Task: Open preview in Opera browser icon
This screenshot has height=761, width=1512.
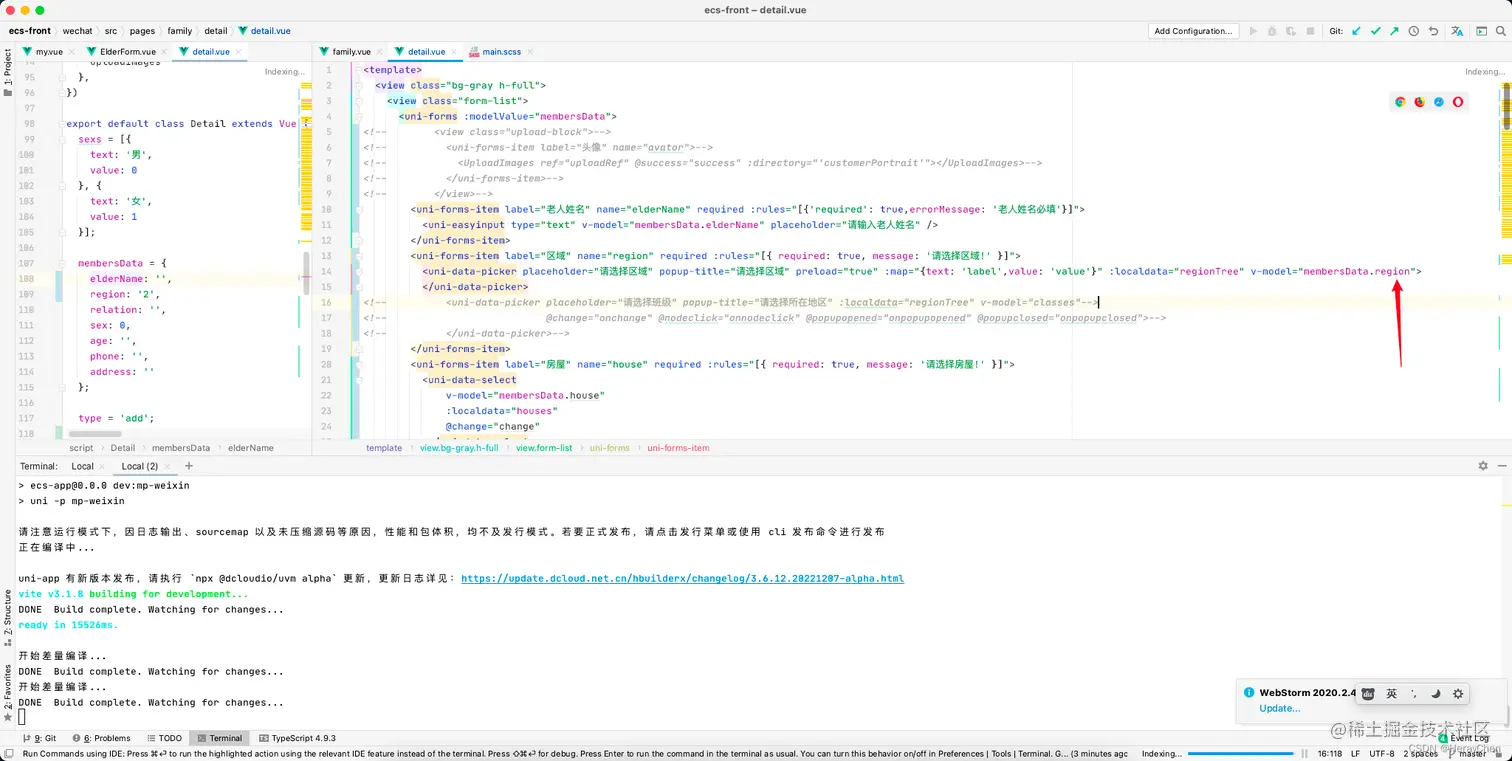Action: [x=1458, y=102]
